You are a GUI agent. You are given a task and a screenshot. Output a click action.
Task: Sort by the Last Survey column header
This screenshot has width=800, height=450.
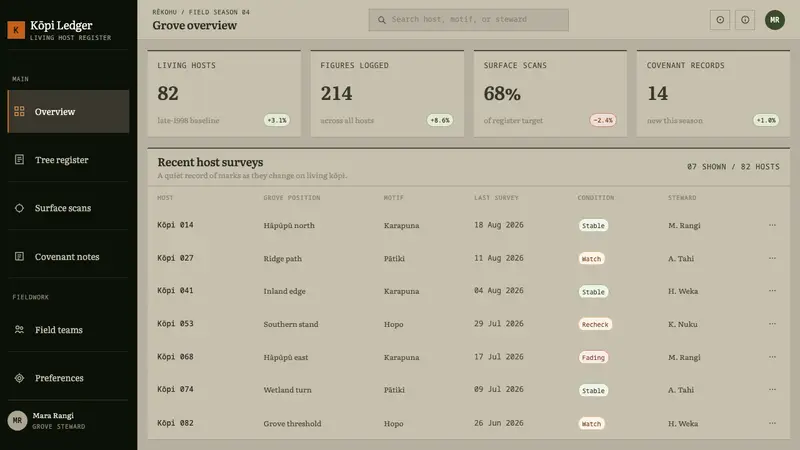[x=496, y=197]
